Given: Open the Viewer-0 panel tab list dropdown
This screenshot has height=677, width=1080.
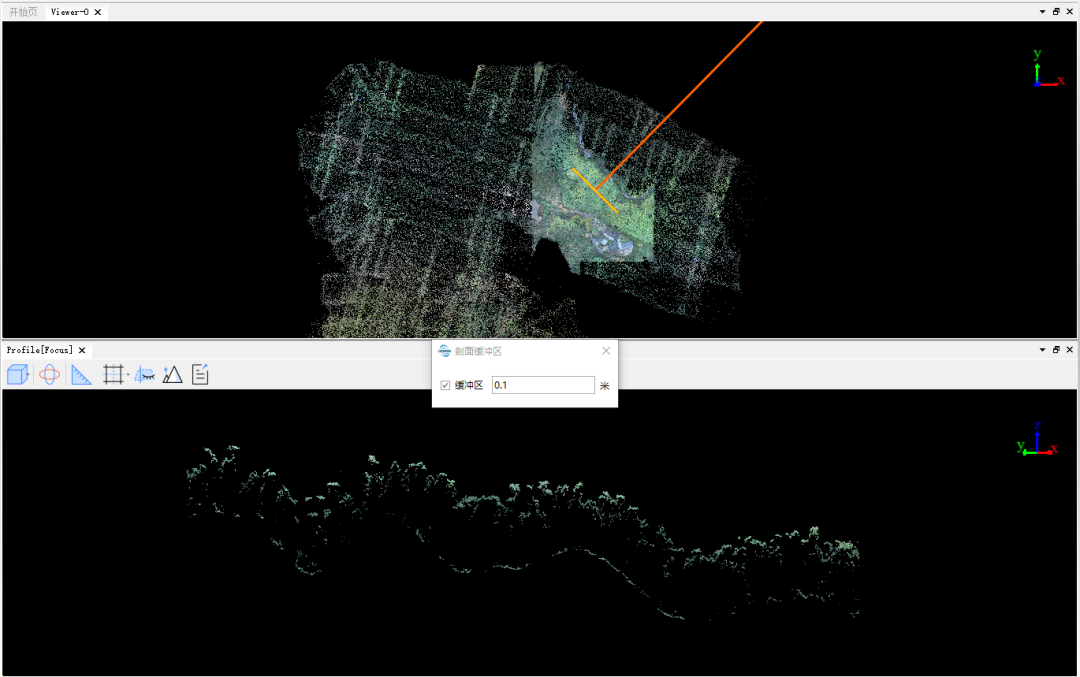Looking at the screenshot, I should (x=1042, y=12).
